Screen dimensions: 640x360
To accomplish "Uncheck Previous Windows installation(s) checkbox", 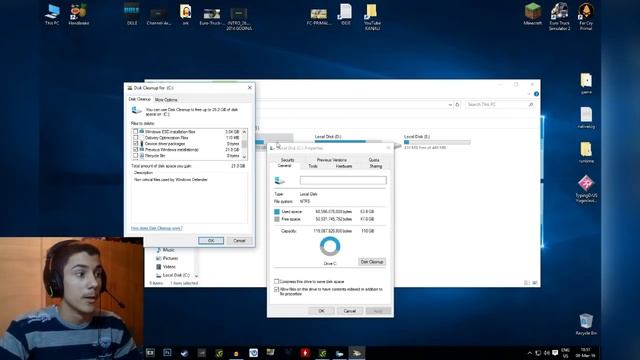I will 136,150.
